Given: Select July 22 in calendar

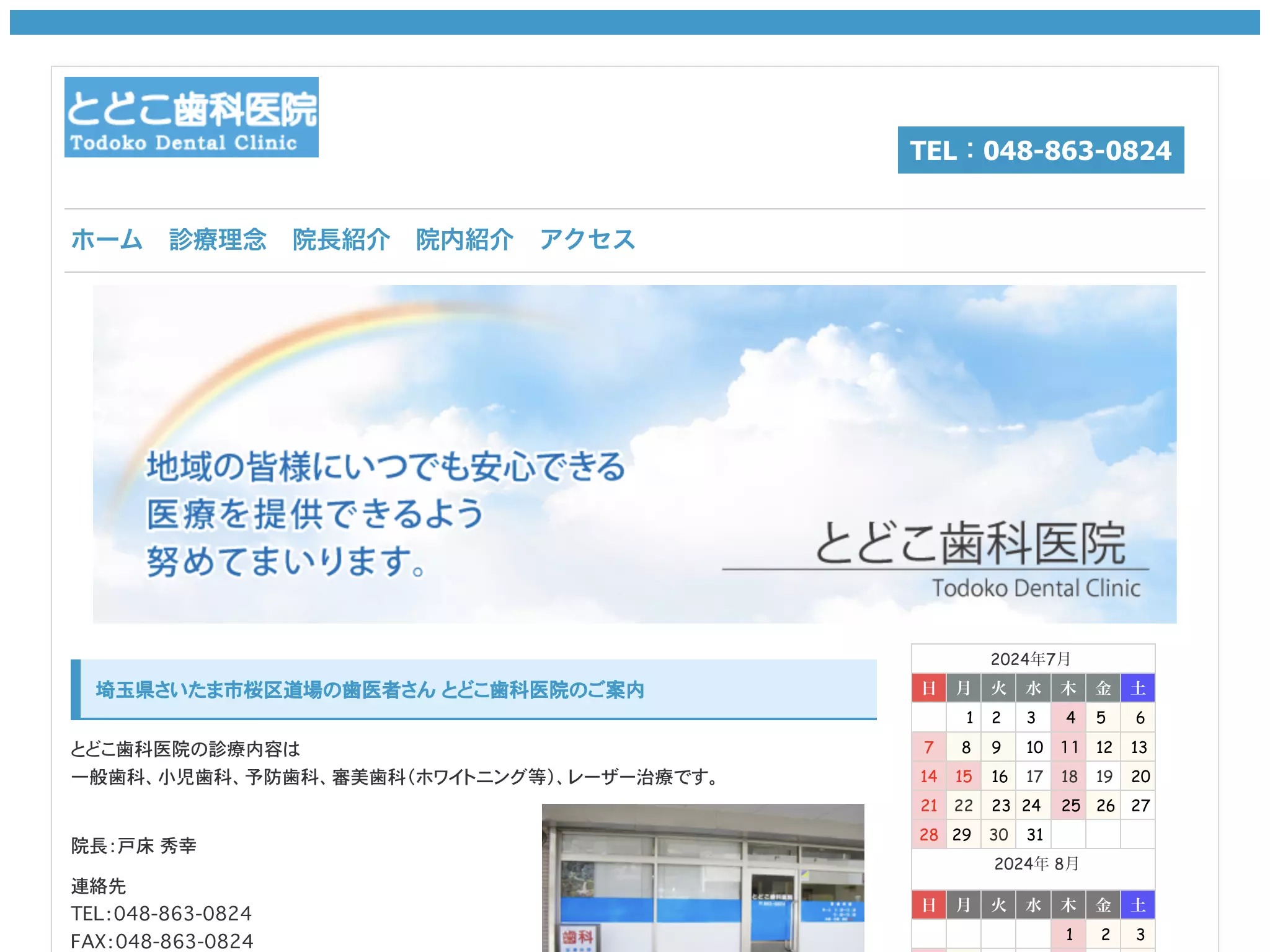Looking at the screenshot, I should [x=964, y=805].
